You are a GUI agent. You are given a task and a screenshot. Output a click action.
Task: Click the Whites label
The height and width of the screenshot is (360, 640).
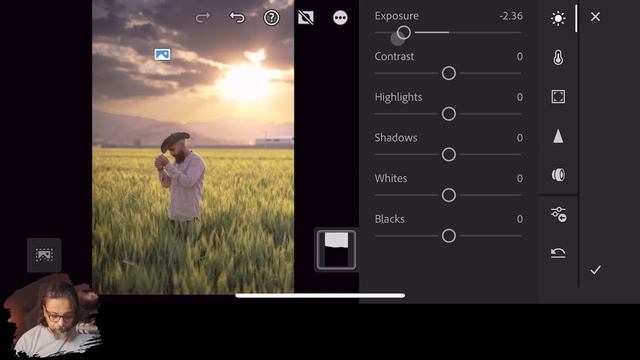click(391, 178)
